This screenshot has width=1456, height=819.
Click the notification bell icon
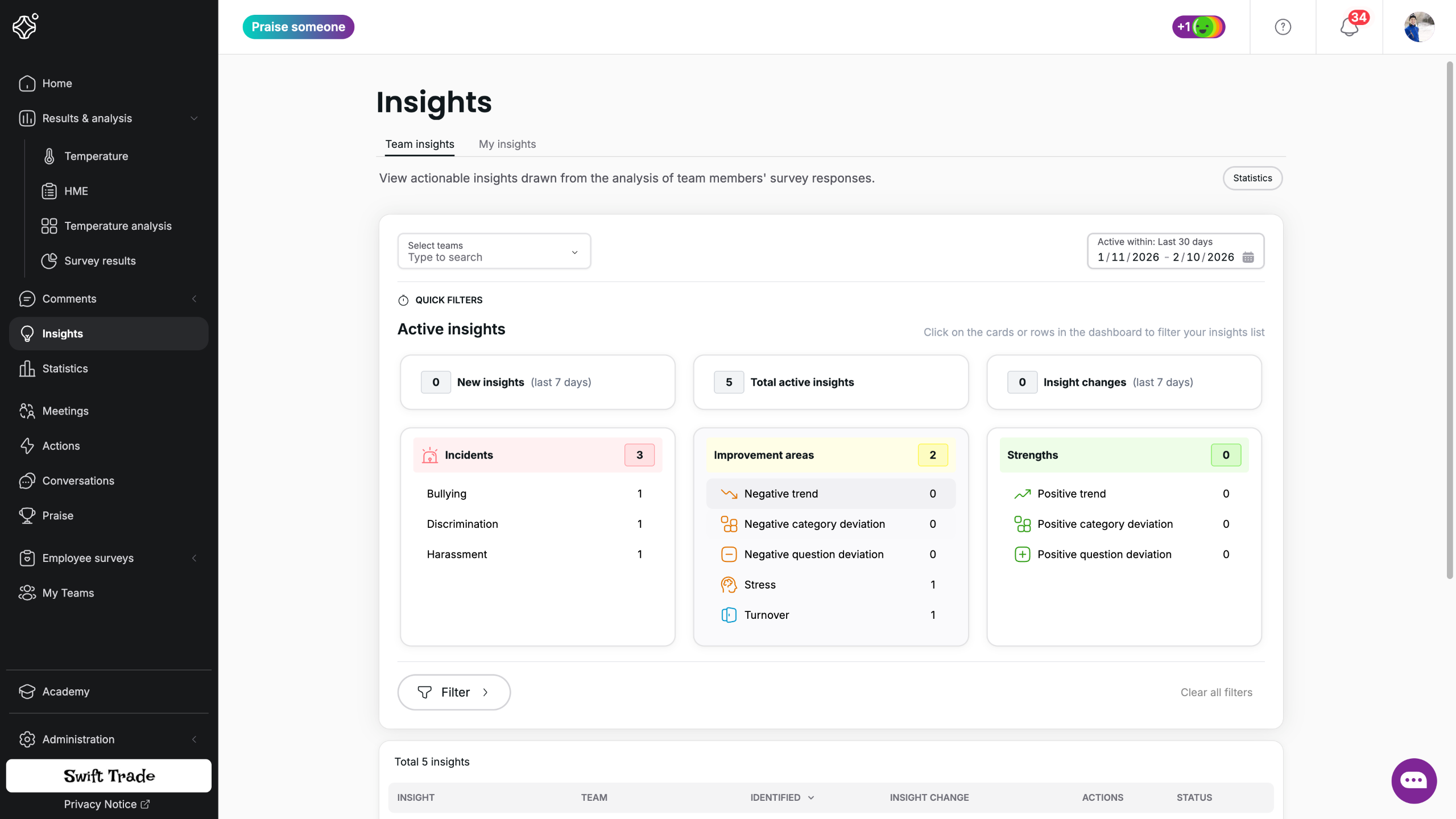point(1349,27)
